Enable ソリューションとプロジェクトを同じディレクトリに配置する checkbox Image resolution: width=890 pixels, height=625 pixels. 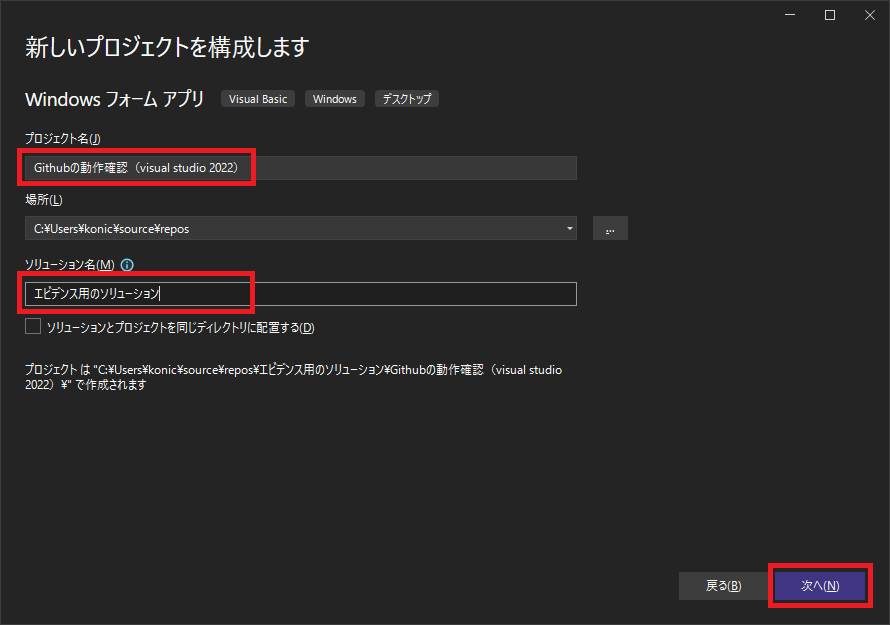tap(32, 325)
